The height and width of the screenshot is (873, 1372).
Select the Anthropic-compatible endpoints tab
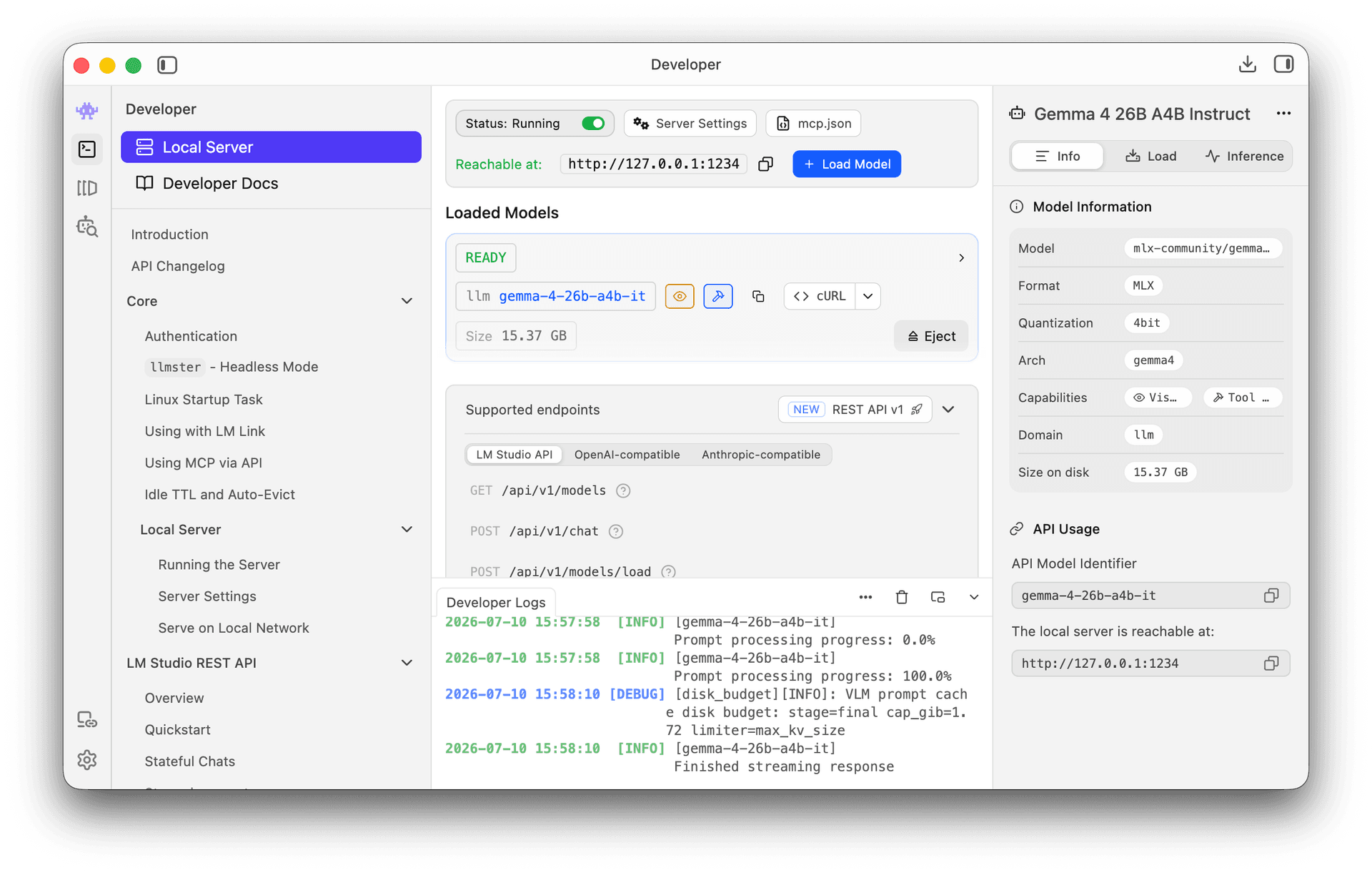761,455
